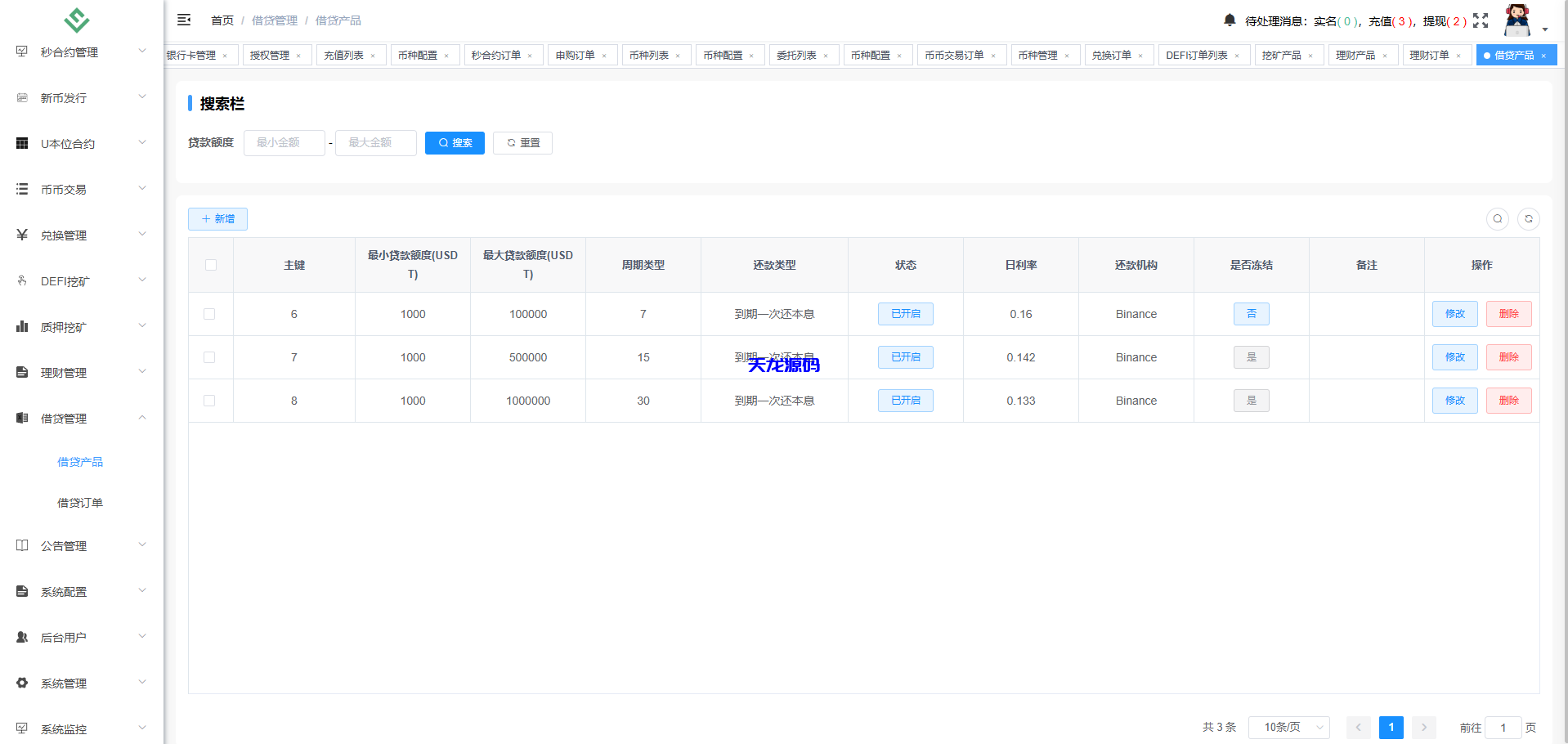Image resolution: width=1568 pixels, height=744 pixels.
Task: Click the fullscreen toggle icon
Action: click(1480, 20)
